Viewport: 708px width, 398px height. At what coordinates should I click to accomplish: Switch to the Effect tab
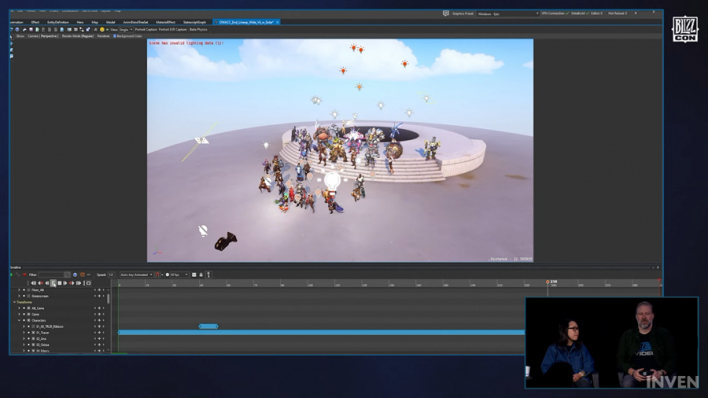tap(35, 22)
